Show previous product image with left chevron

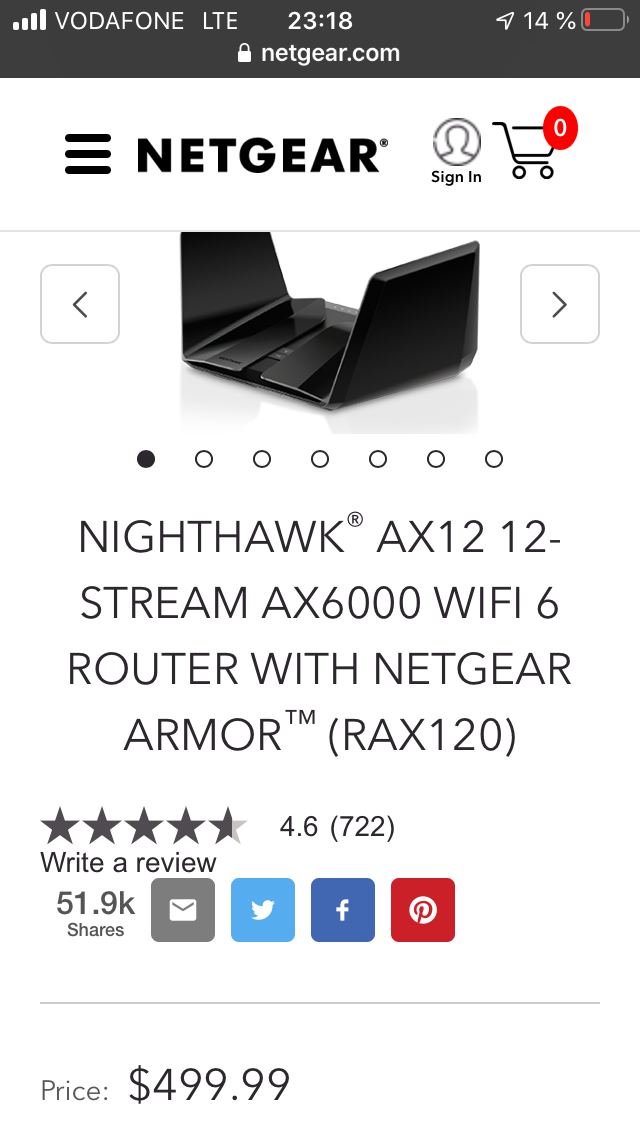(x=80, y=304)
